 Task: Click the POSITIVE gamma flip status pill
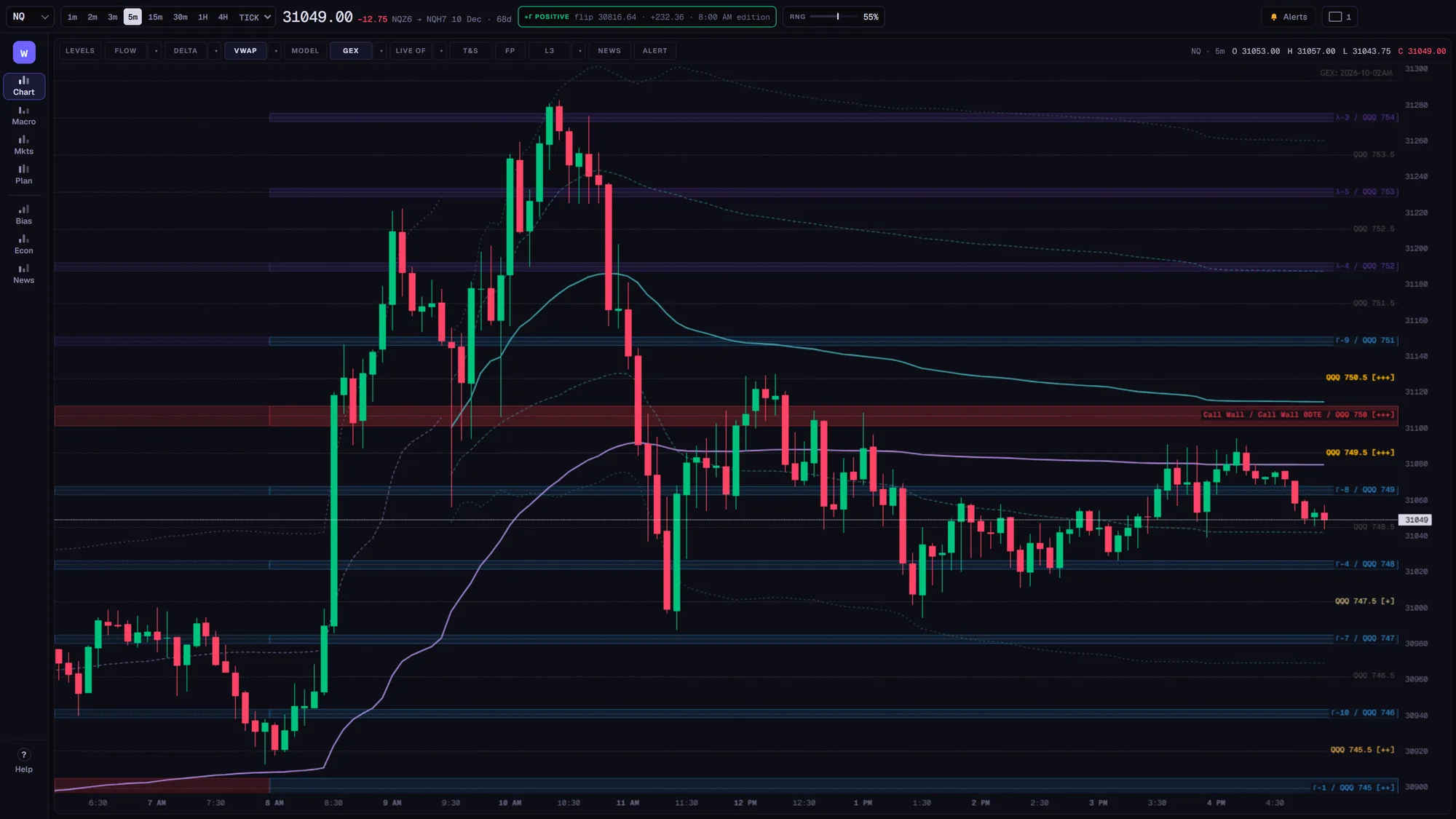[x=646, y=17]
